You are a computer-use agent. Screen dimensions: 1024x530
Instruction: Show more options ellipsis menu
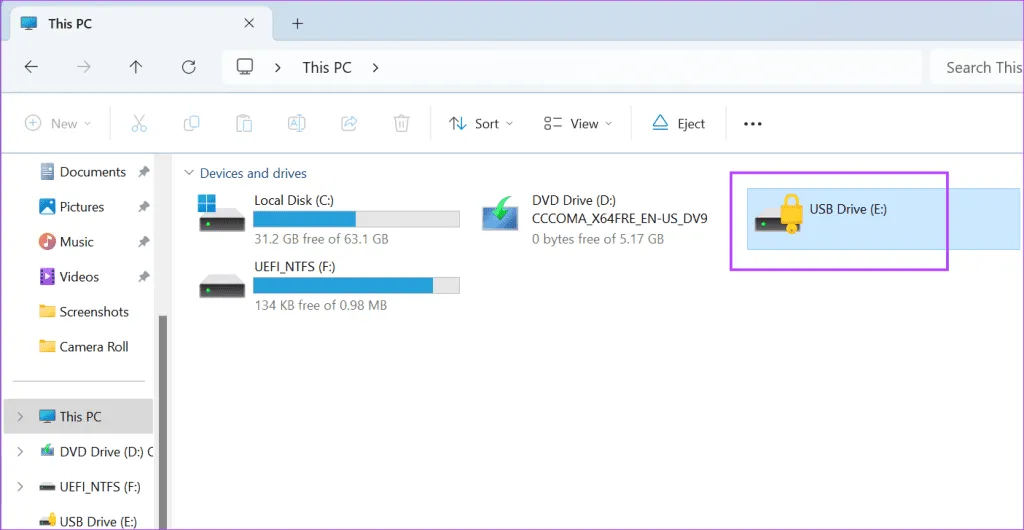pyautogui.click(x=753, y=124)
